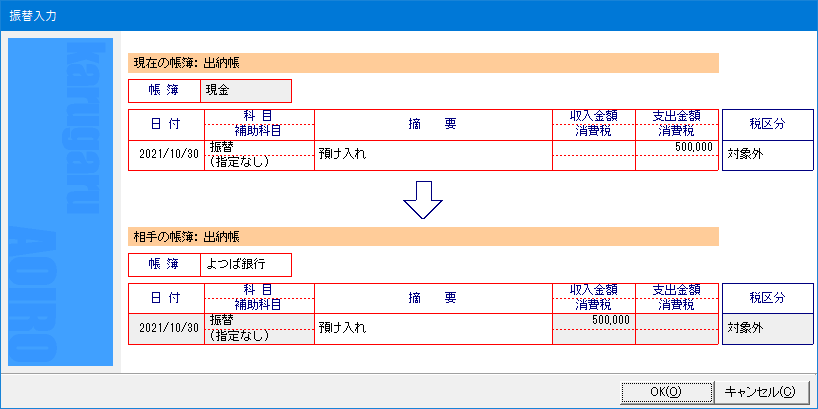This screenshot has height=409, width=818.
Task: Click 振替 account in current ledger row
Action: tap(260, 148)
